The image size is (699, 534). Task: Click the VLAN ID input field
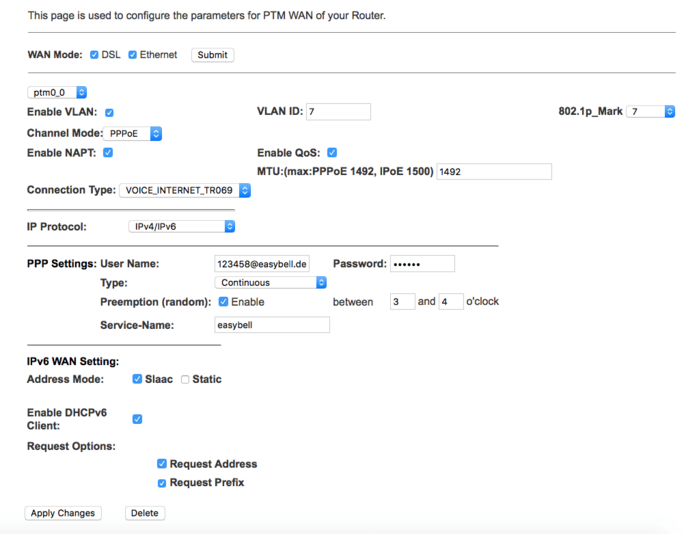coord(338,111)
